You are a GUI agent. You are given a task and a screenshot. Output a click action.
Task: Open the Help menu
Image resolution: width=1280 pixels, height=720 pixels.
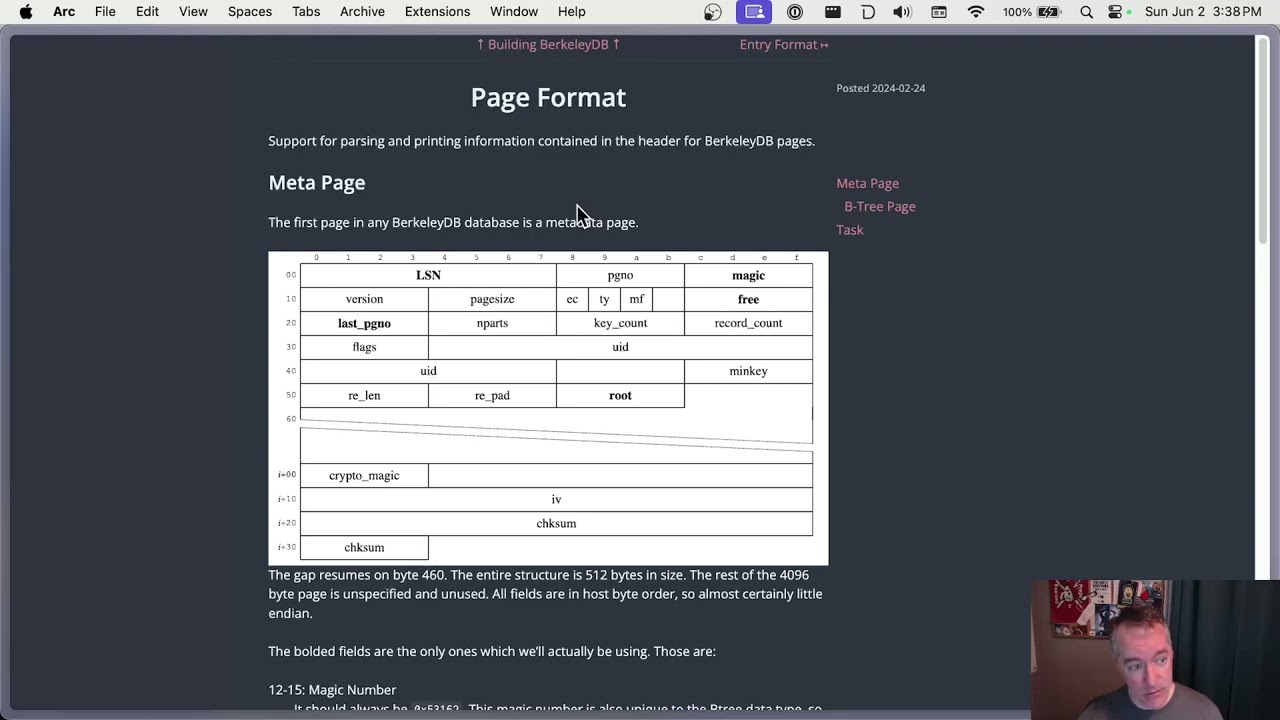(572, 12)
